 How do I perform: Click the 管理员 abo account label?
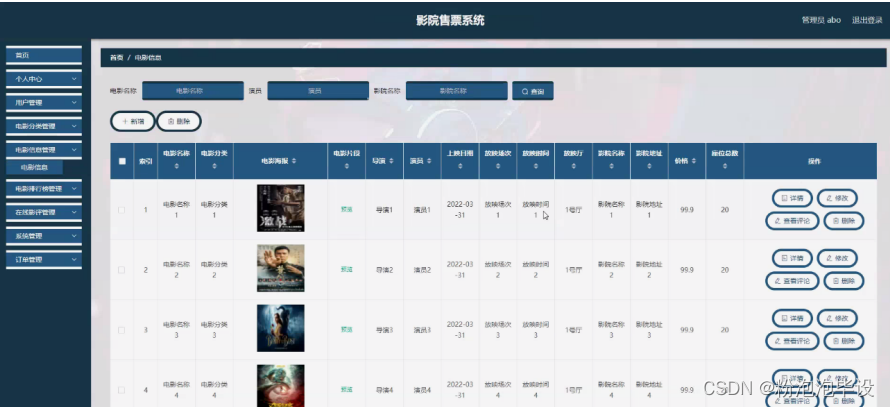click(x=821, y=20)
